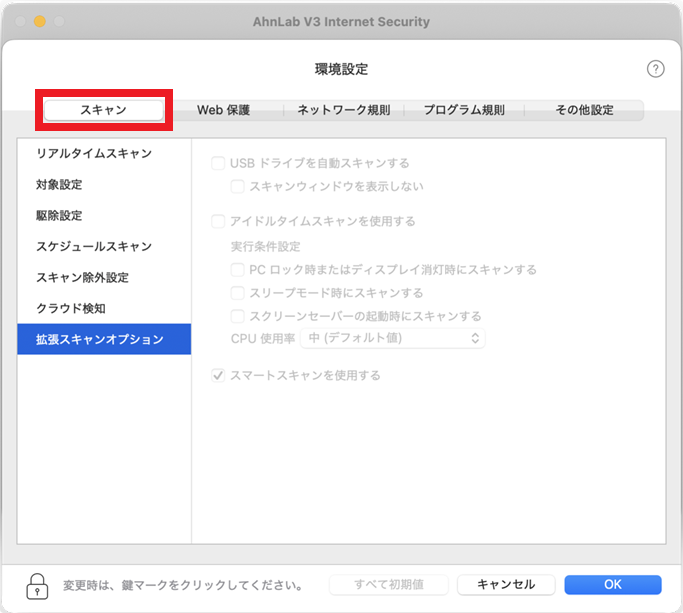Click the すべて初期値 button
The image size is (683, 613).
389,584
